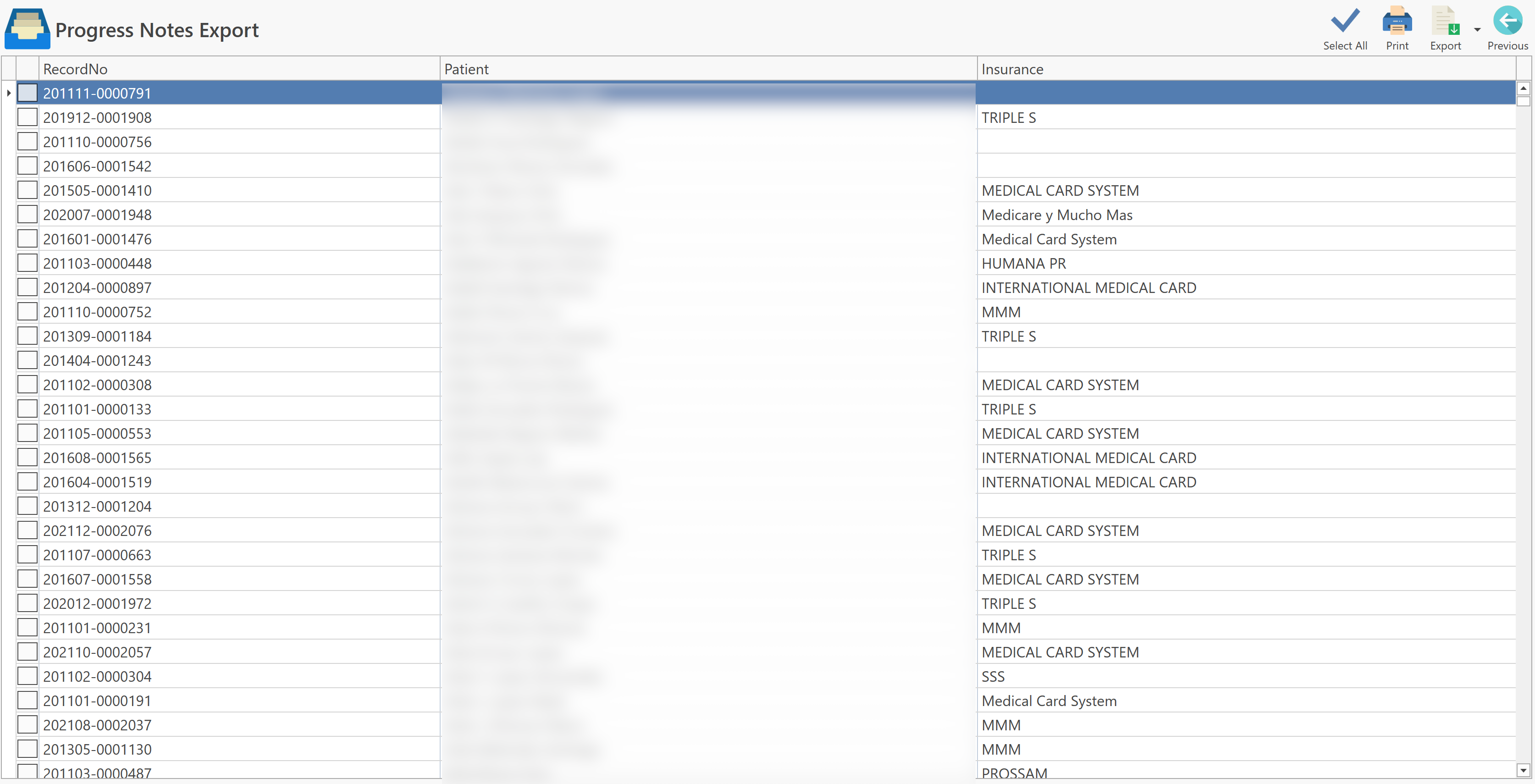
Task: Select the HUMANA PR insurance row
Action: (1023, 263)
